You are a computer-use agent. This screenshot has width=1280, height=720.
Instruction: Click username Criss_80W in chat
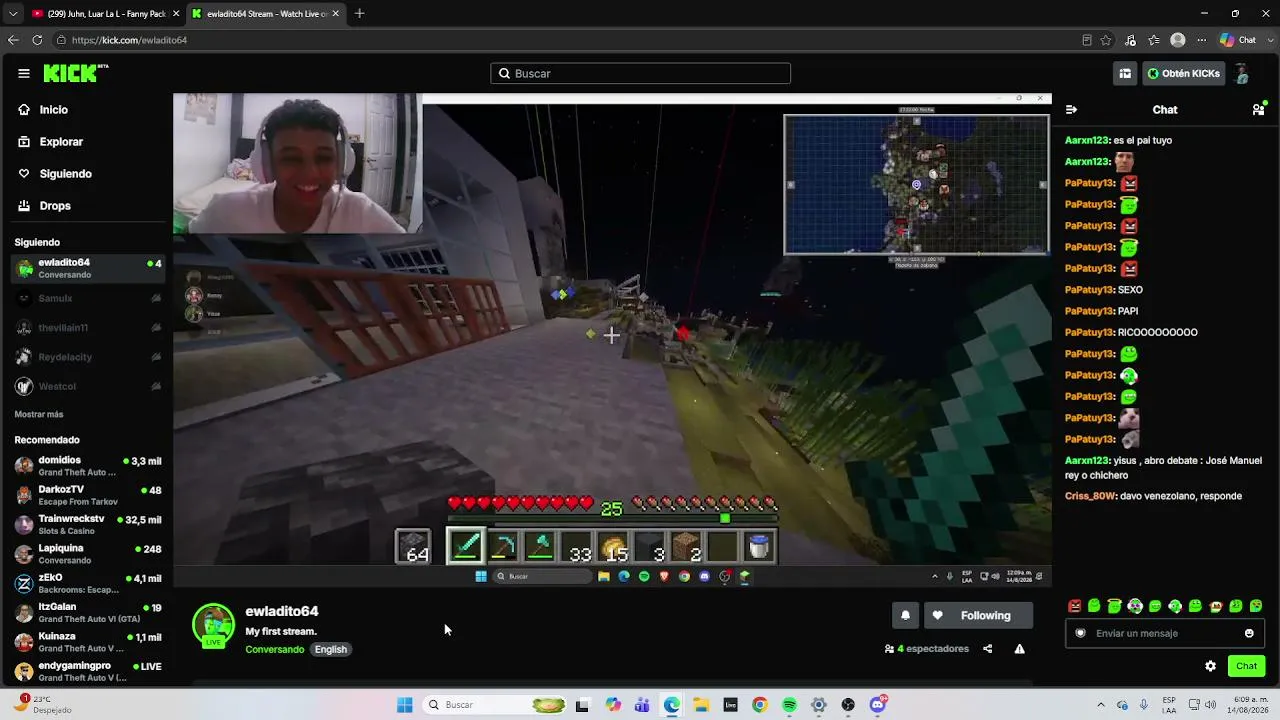1090,496
